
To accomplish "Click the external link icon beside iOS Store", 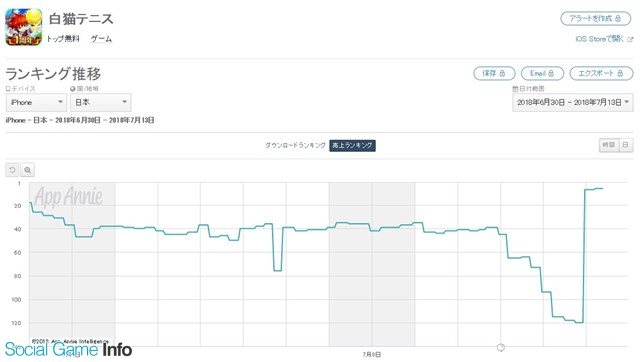I will [630, 39].
